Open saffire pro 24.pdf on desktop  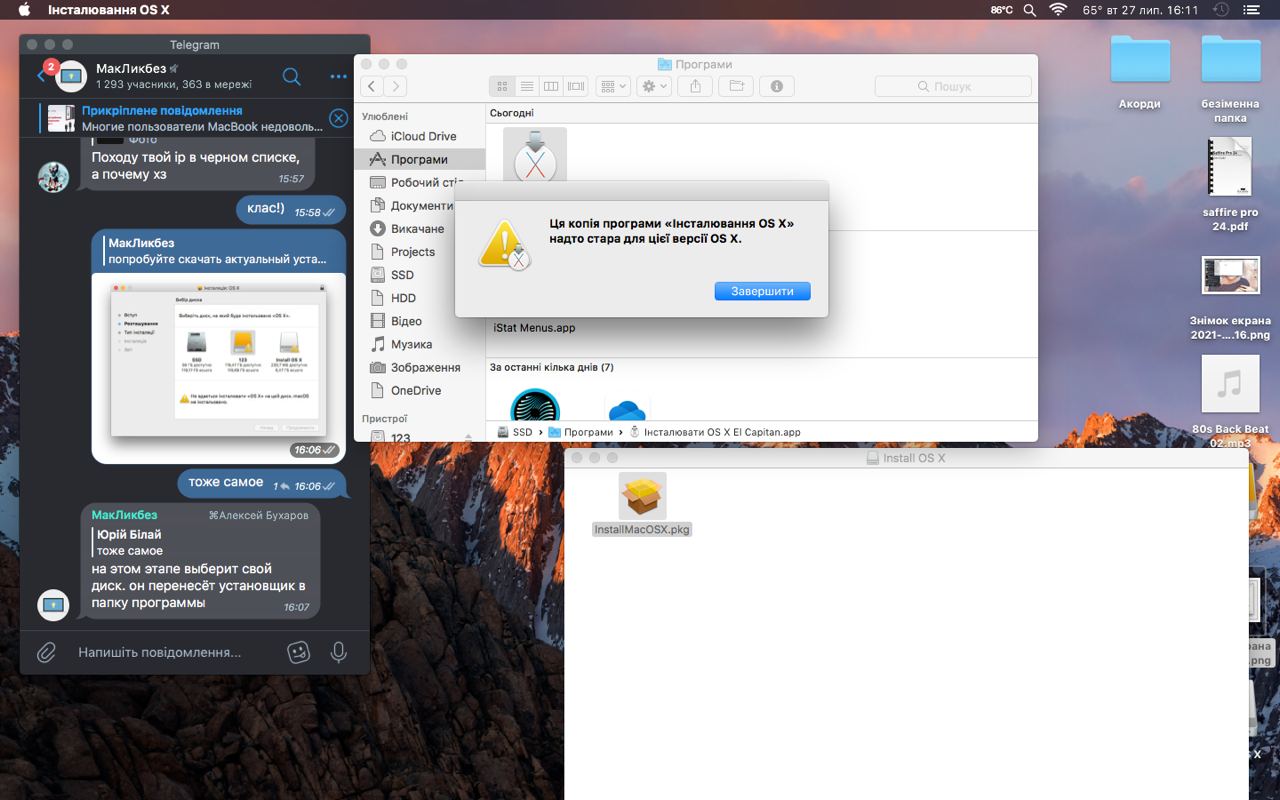(1230, 168)
